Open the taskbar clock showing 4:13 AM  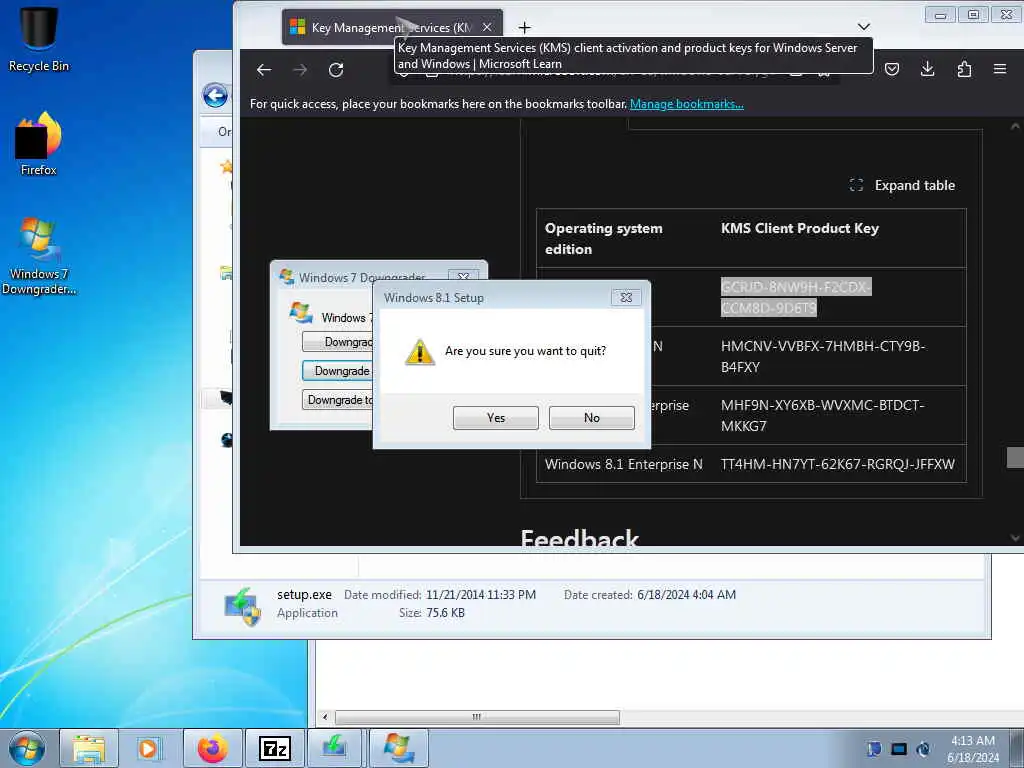pos(972,749)
